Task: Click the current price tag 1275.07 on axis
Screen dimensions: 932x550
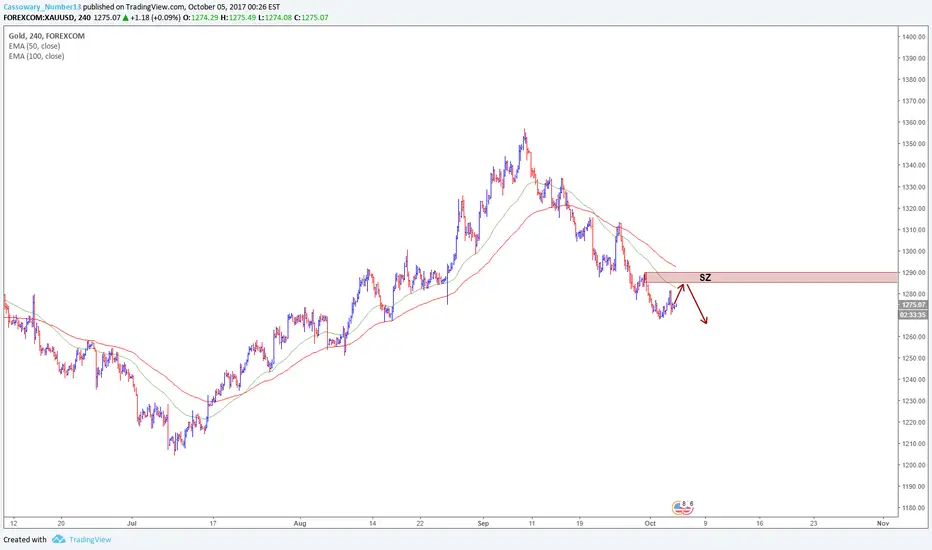Action: pyautogui.click(x=913, y=305)
